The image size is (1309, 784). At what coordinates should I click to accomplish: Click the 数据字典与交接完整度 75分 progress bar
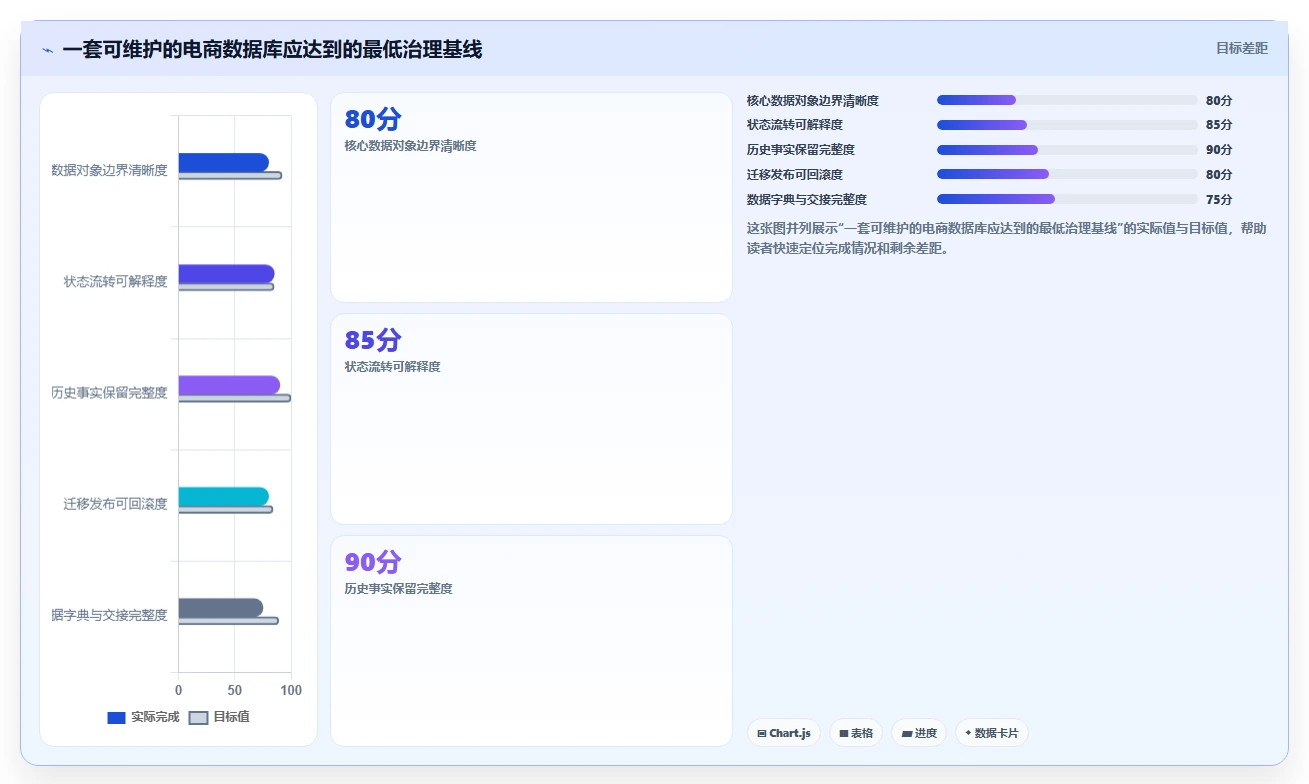coord(1067,199)
